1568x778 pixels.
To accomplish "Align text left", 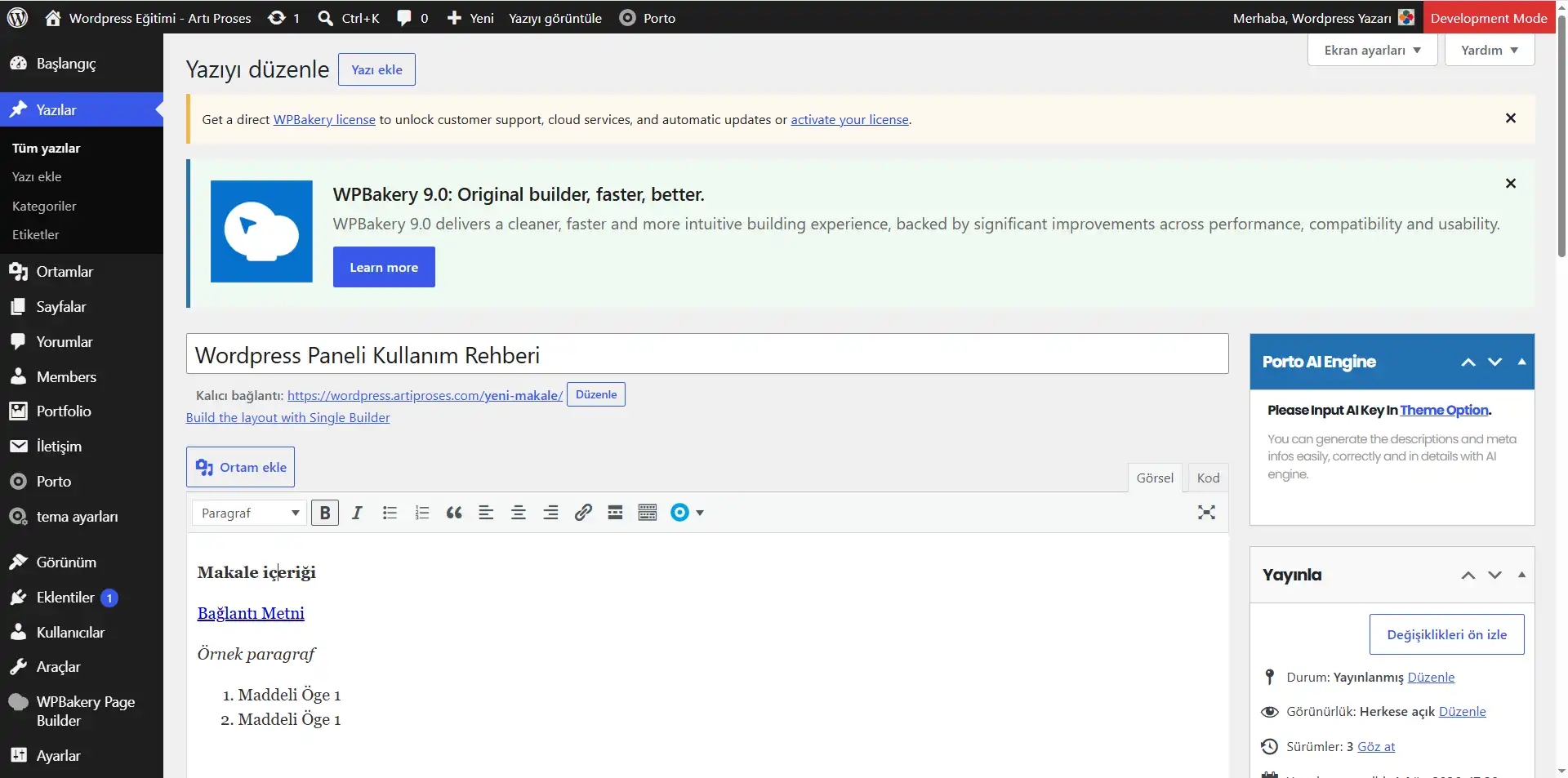I will (x=486, y=513).
